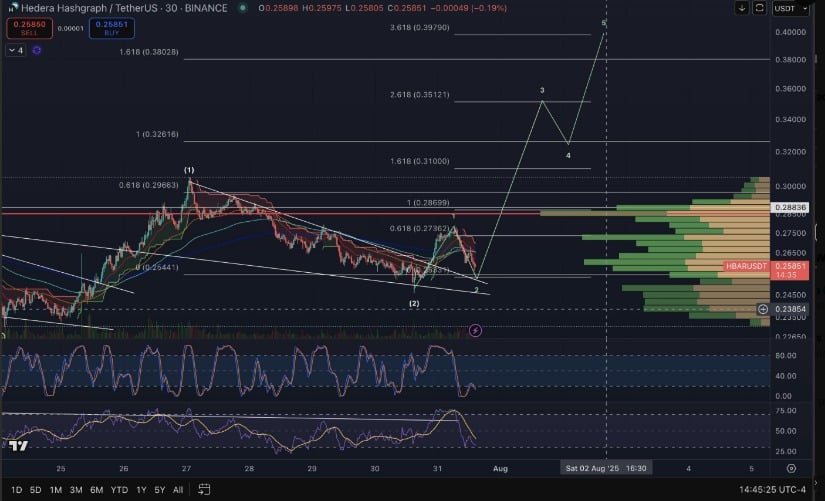
Task: Click the closing price C0.25851 readout
Action: (406, 8)
